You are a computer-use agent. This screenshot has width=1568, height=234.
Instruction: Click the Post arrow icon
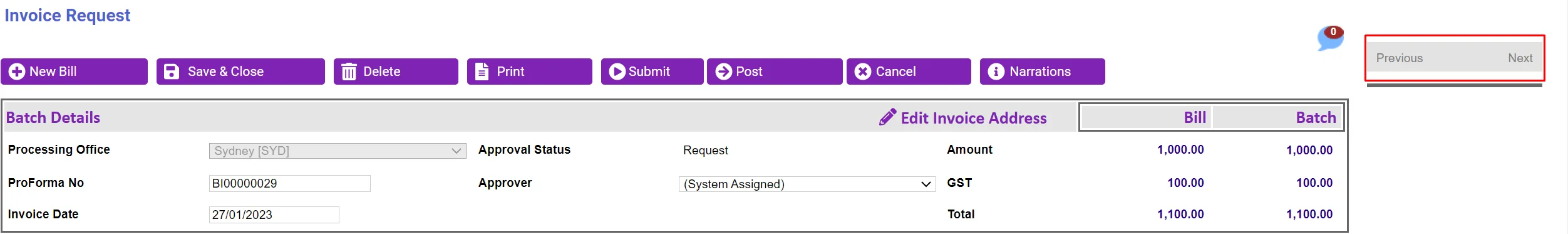click(x=723, y=72)
